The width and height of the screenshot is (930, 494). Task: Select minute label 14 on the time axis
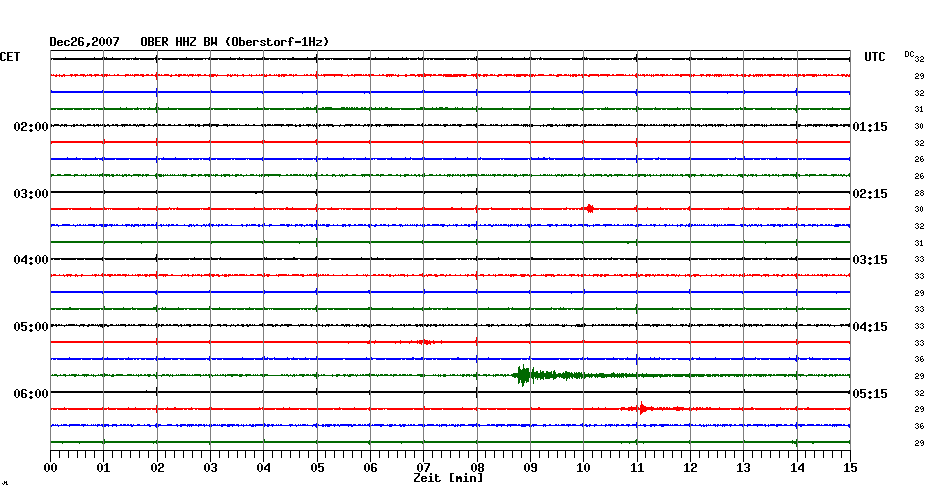pyautogui.click(x=797, y=468)
